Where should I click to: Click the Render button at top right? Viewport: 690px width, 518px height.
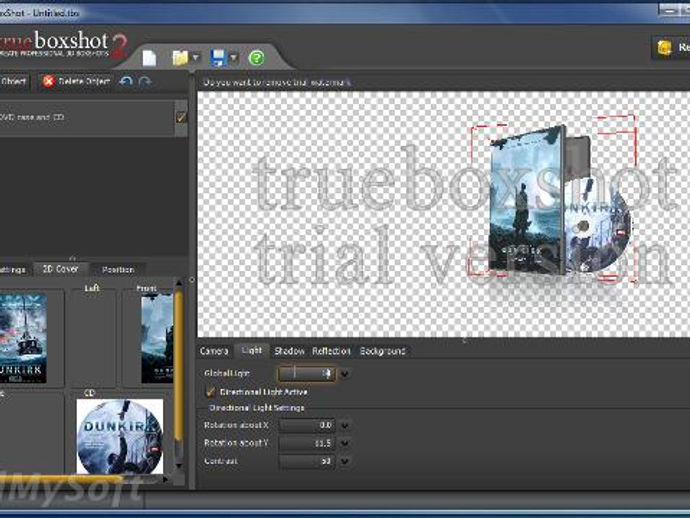coord(671,47)
